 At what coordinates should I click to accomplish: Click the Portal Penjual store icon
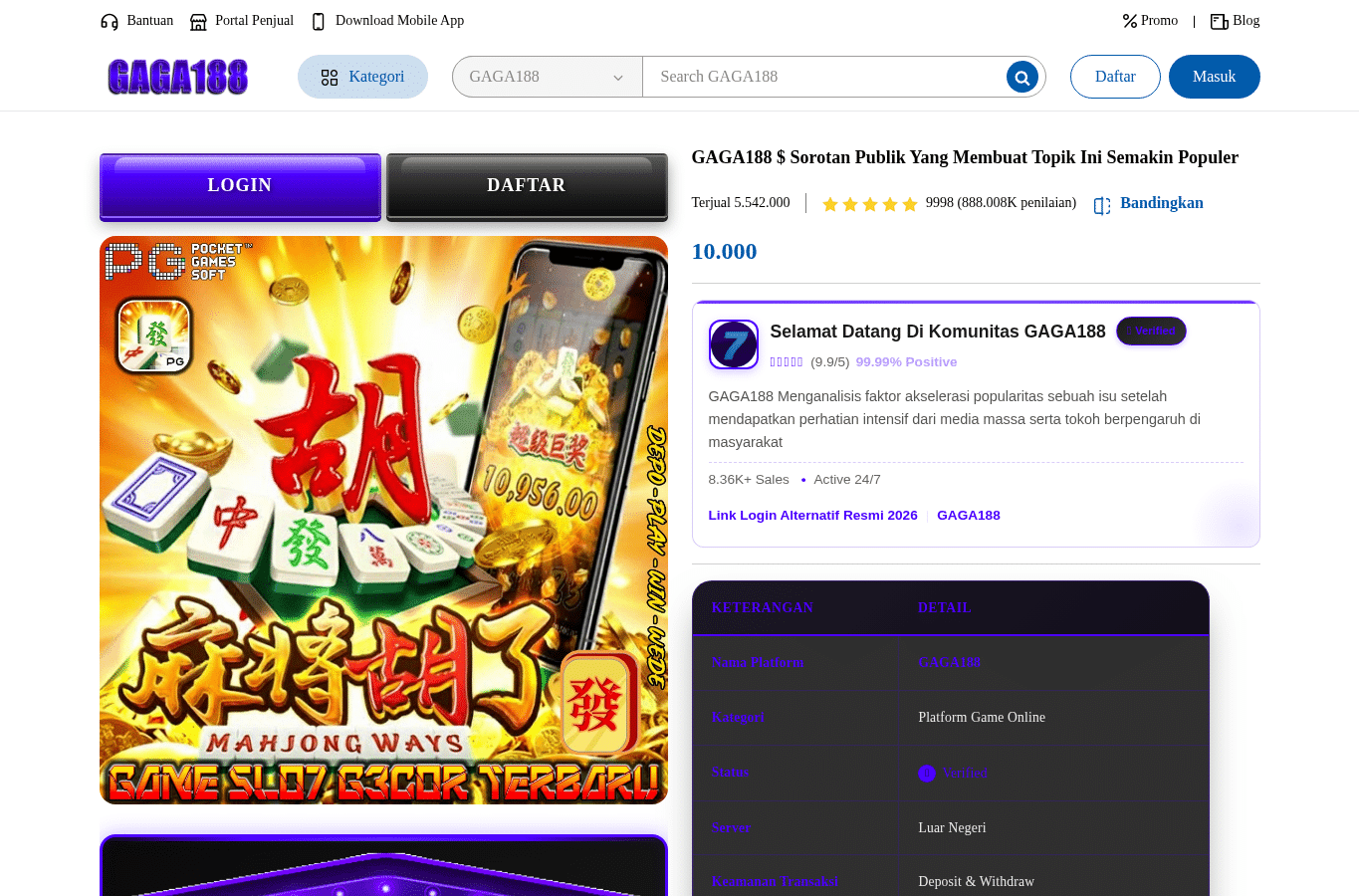click(198, 22)
